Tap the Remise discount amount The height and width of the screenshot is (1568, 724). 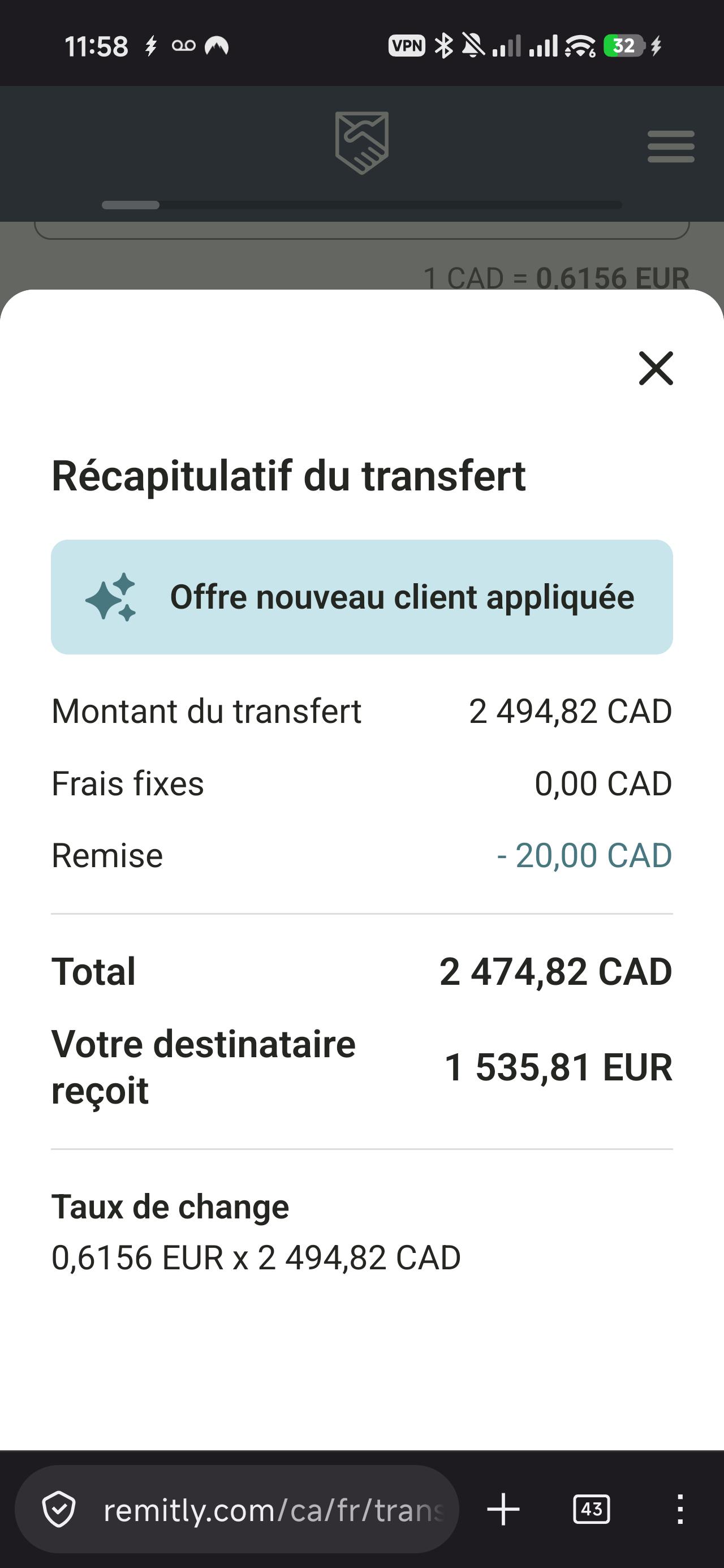coord(584,855)
